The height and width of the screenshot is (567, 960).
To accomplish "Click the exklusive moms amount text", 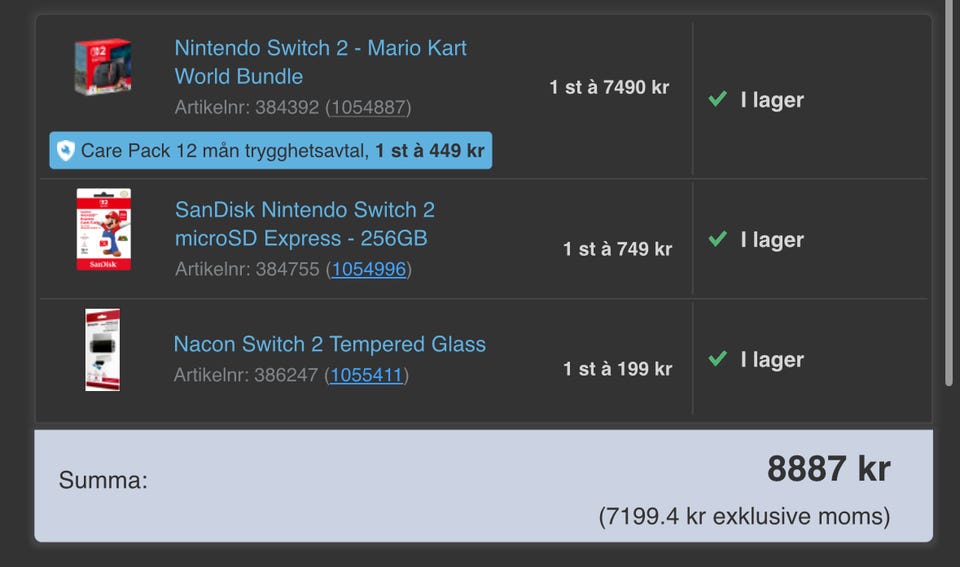I will 744,517.
